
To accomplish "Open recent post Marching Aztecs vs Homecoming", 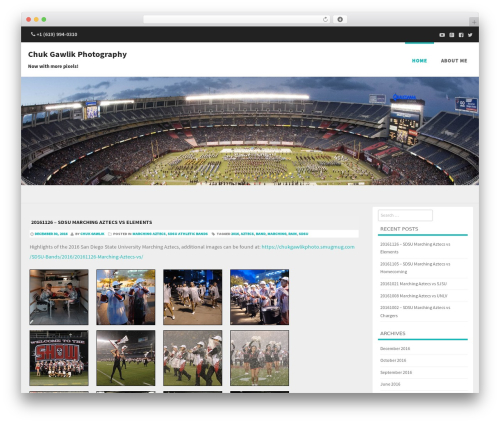I will click(x=415, y=268).
